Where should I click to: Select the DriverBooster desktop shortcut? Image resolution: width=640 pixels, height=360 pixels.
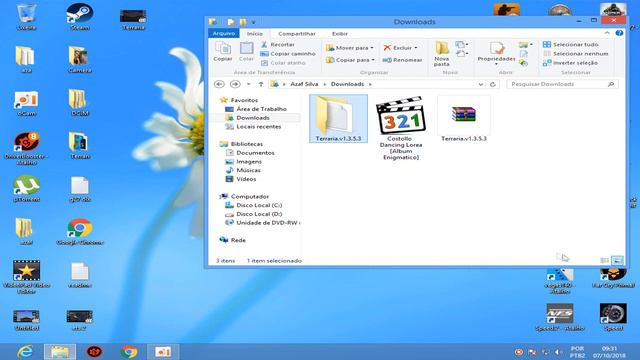click(x=26, y=149)
